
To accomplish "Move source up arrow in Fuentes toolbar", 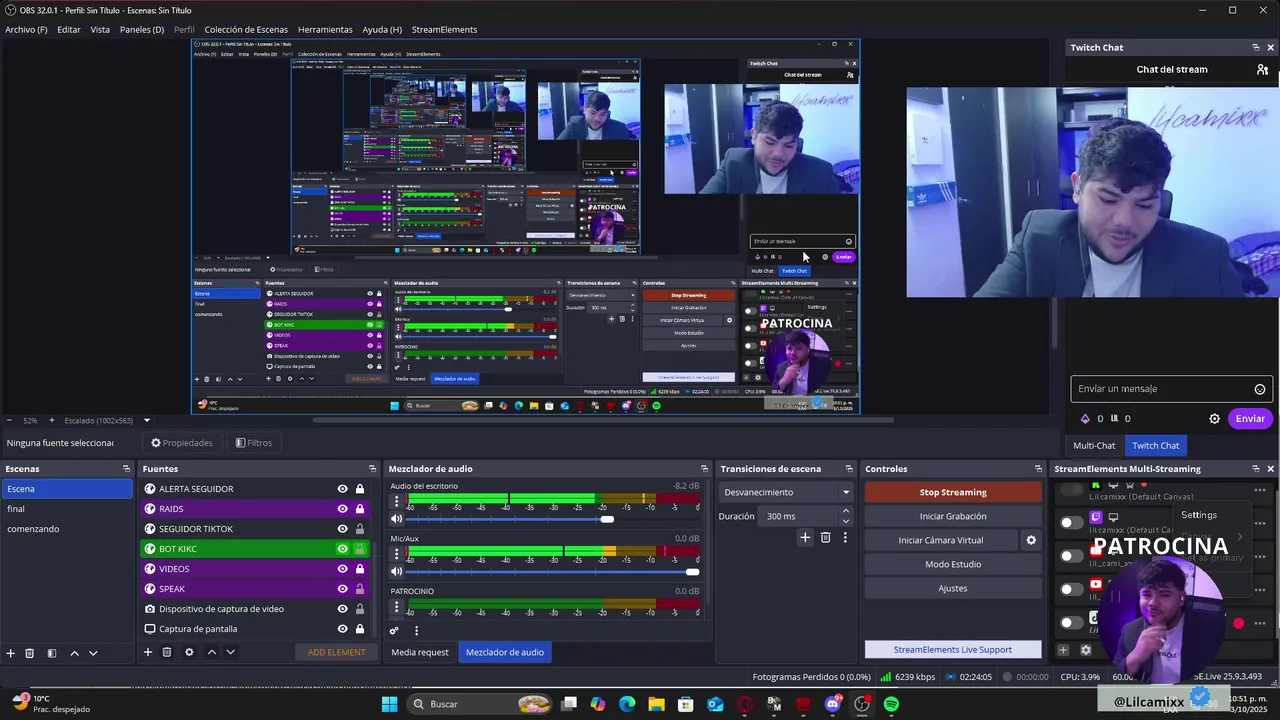I will [211, 652].
